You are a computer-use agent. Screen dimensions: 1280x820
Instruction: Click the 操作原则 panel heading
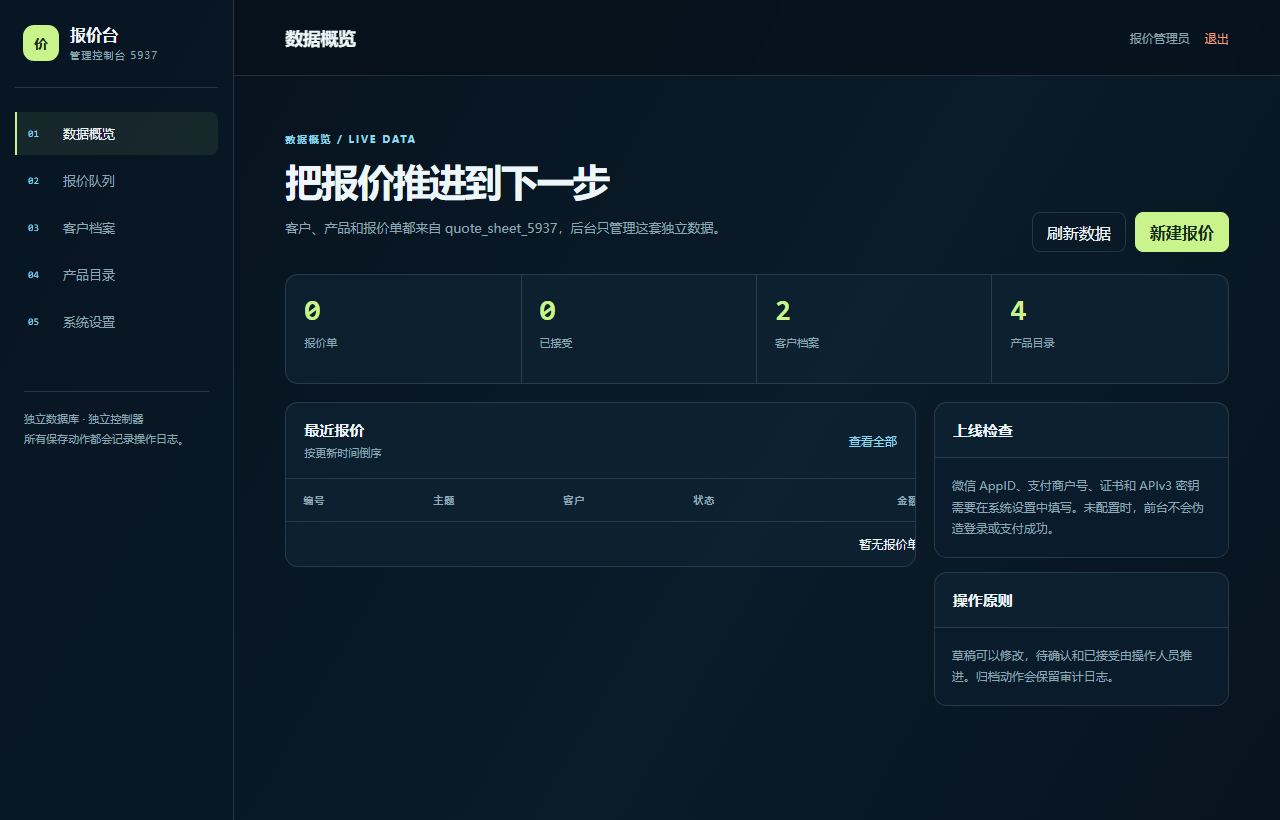click(x=983, y=601)
